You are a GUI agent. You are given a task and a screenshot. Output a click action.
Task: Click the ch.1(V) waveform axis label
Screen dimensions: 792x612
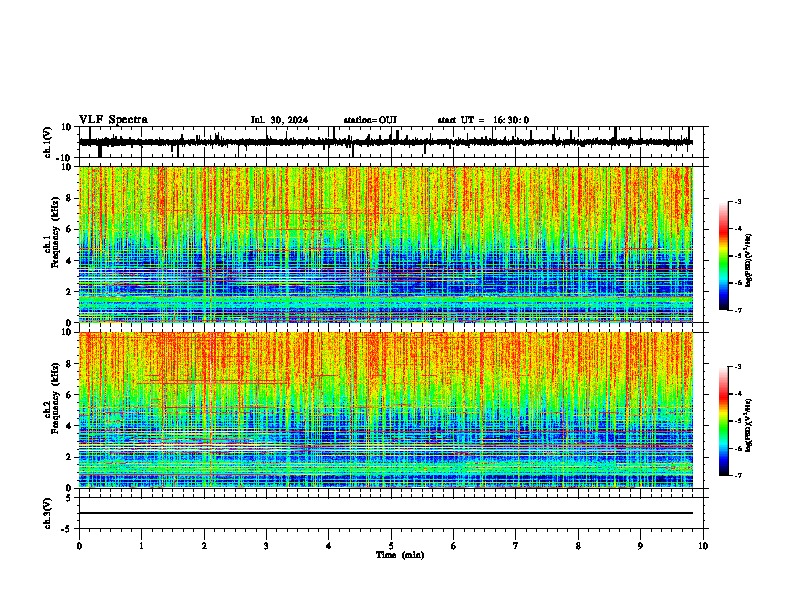point(47,142)
